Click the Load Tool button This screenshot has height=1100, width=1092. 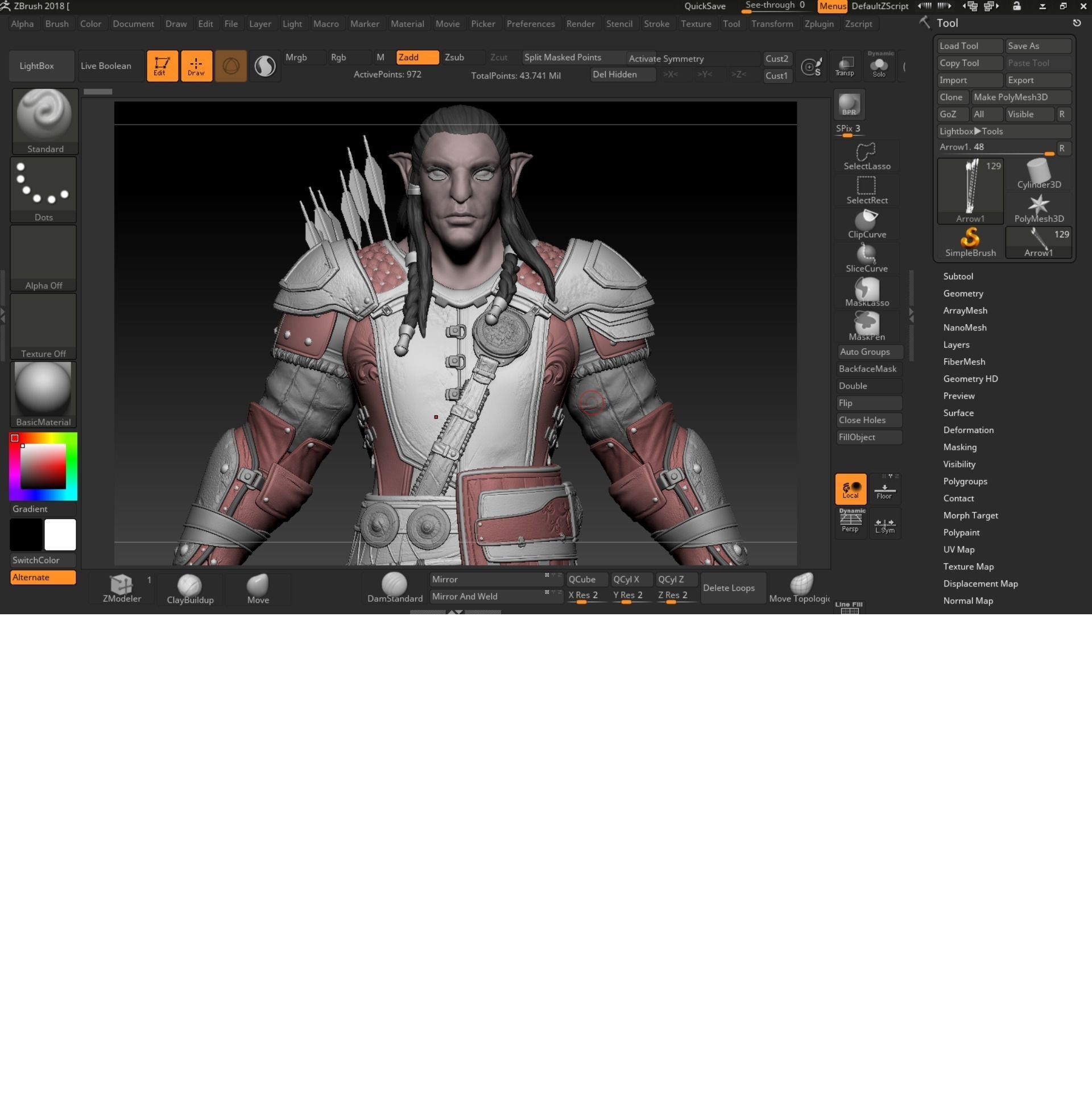[x=969, y=46]
